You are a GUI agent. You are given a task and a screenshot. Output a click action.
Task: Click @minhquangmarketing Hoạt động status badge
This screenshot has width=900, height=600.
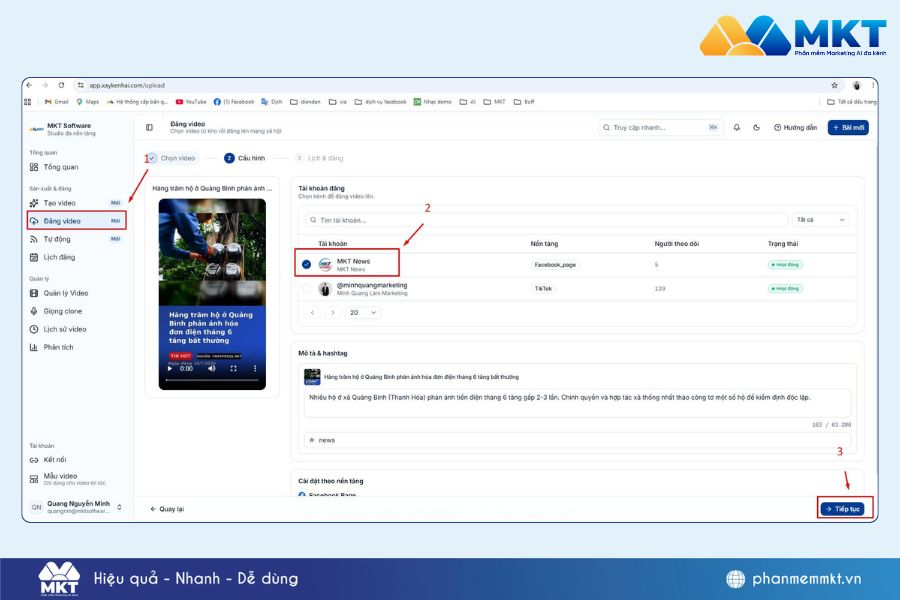[785, 289]
